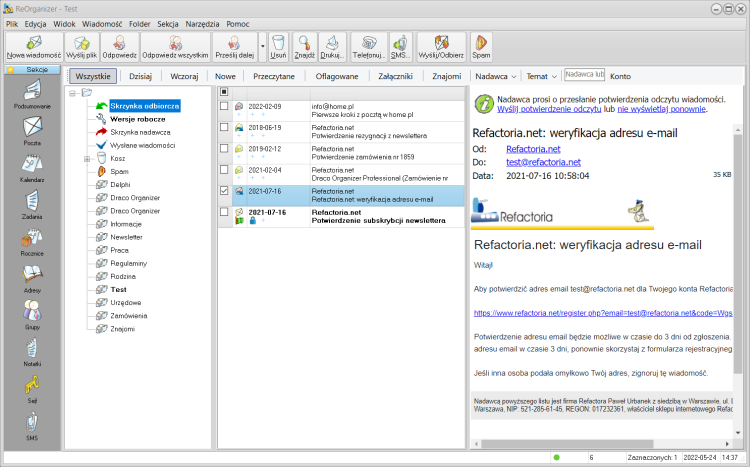Switch to the Oflagowane filter tab
This screenshot has width=750, height=467.
337,76
